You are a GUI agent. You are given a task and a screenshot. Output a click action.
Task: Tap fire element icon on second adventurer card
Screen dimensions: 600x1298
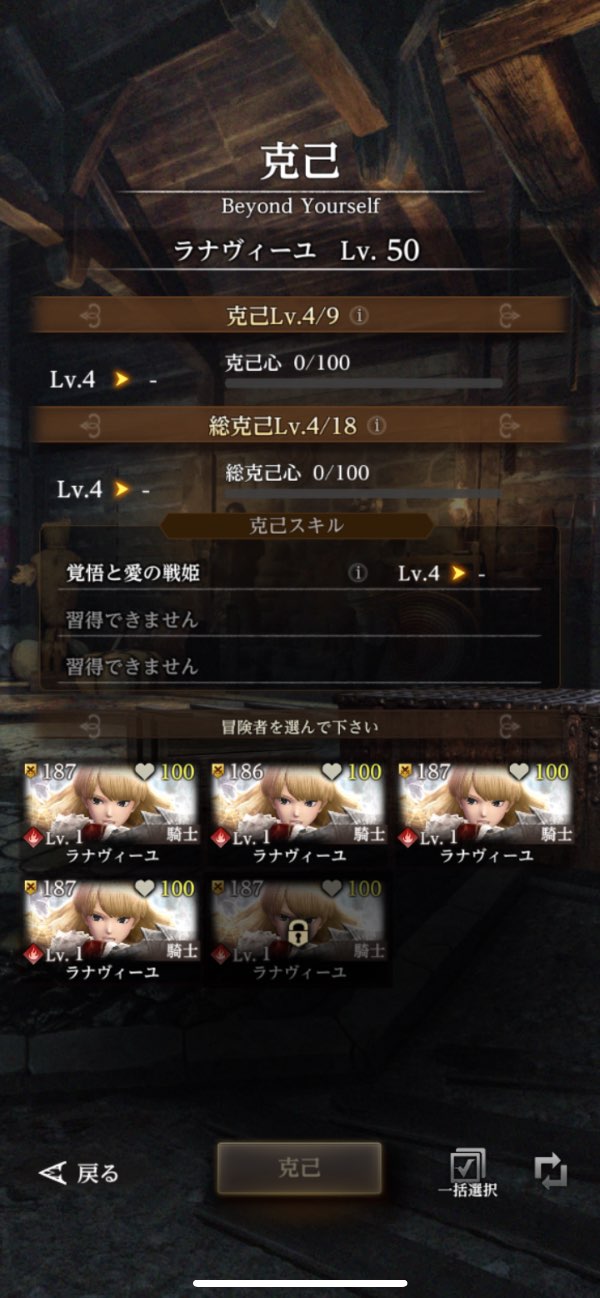pyautogui.click(x=221, y=837)
